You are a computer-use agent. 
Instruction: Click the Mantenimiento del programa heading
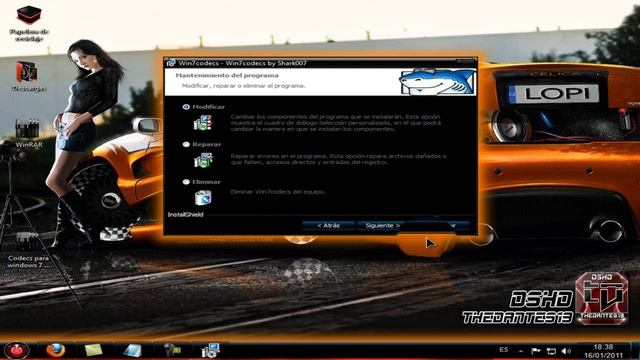point(227,76)
